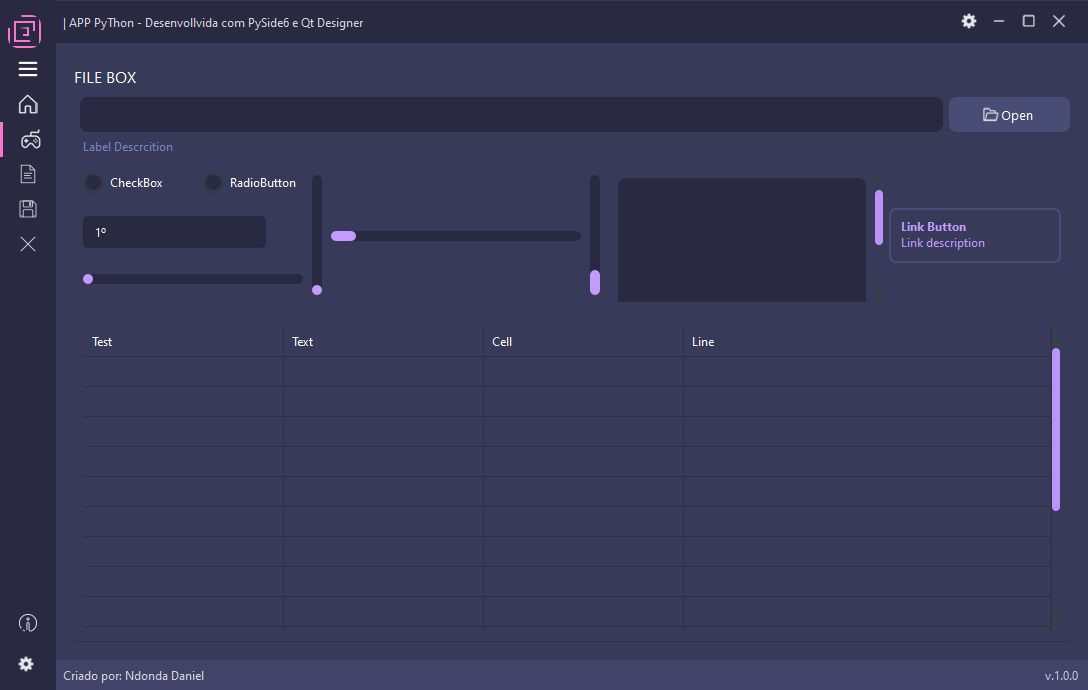
Task: Click inside the large dark text area
Action: 742,240
